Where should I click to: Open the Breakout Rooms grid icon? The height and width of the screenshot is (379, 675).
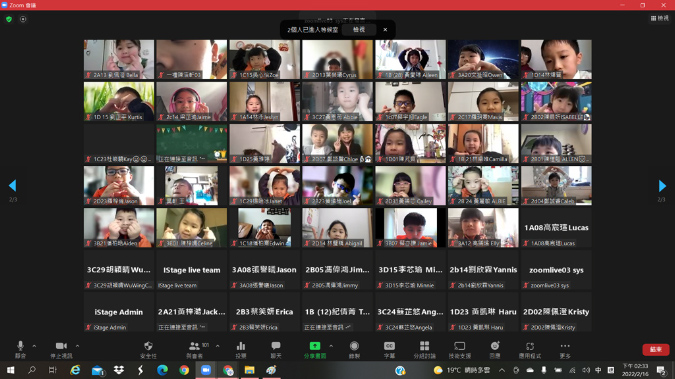coord(424,346)
